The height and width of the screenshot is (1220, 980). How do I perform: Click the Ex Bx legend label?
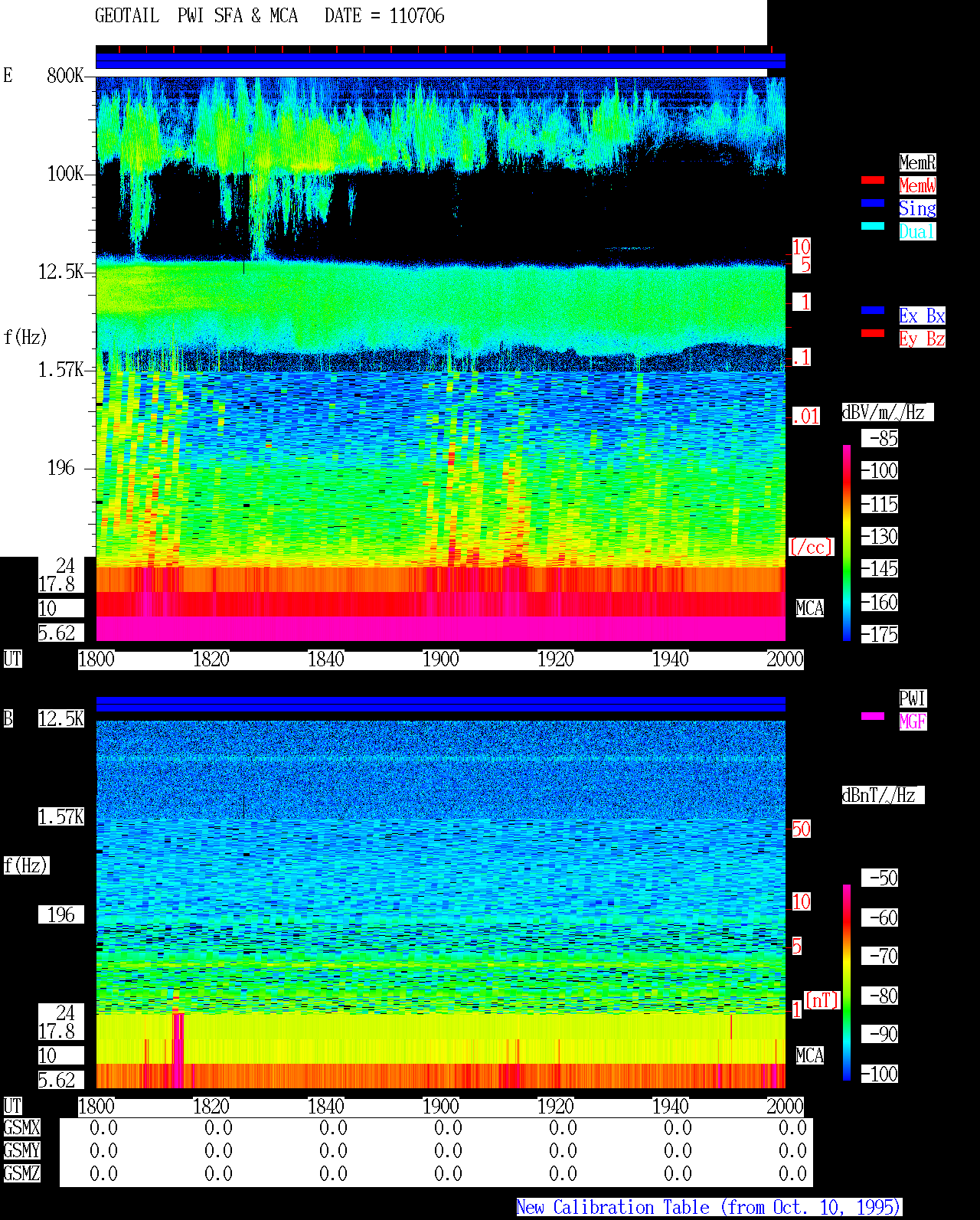coord(922,316)
